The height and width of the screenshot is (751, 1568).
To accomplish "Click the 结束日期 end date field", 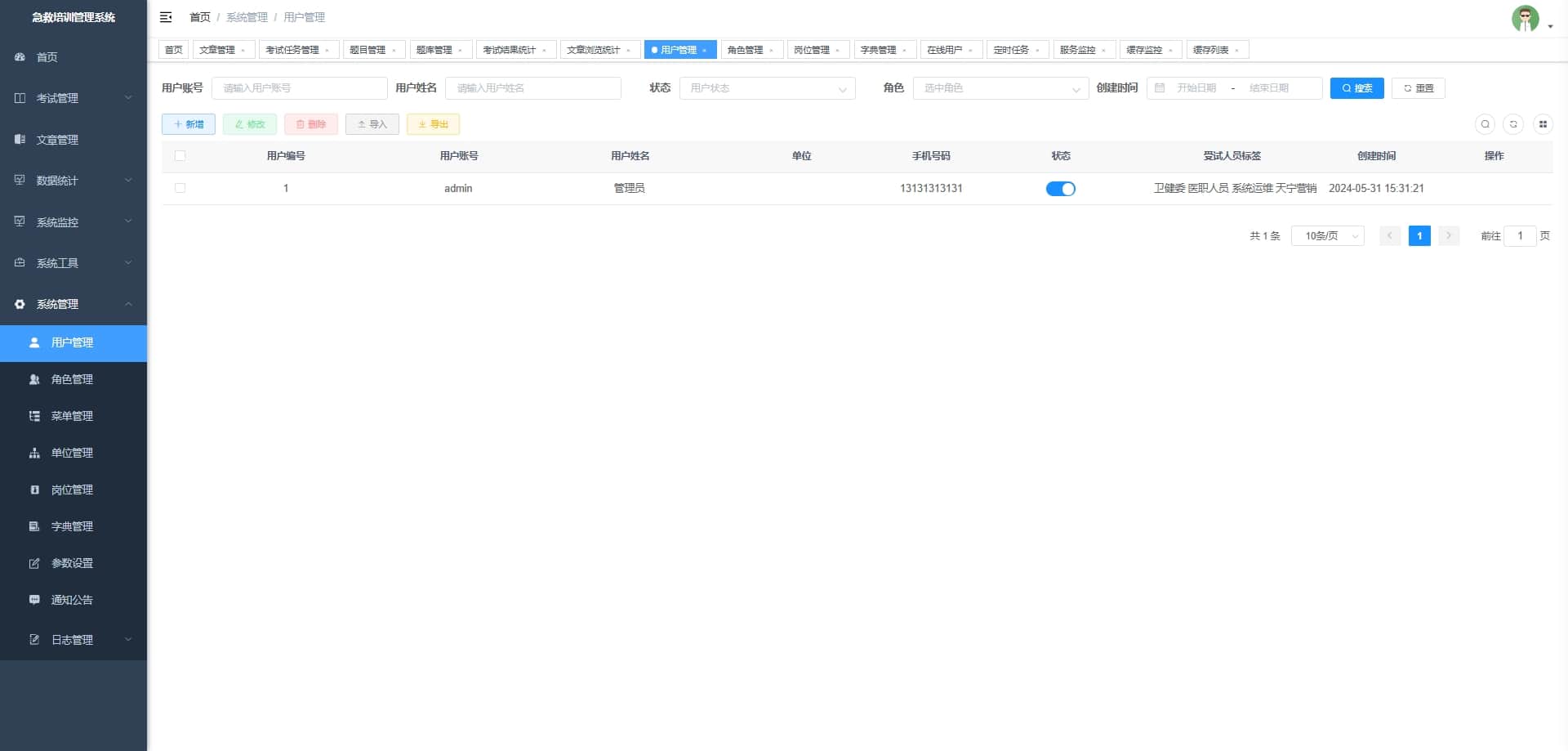I will pos(1269,88).
